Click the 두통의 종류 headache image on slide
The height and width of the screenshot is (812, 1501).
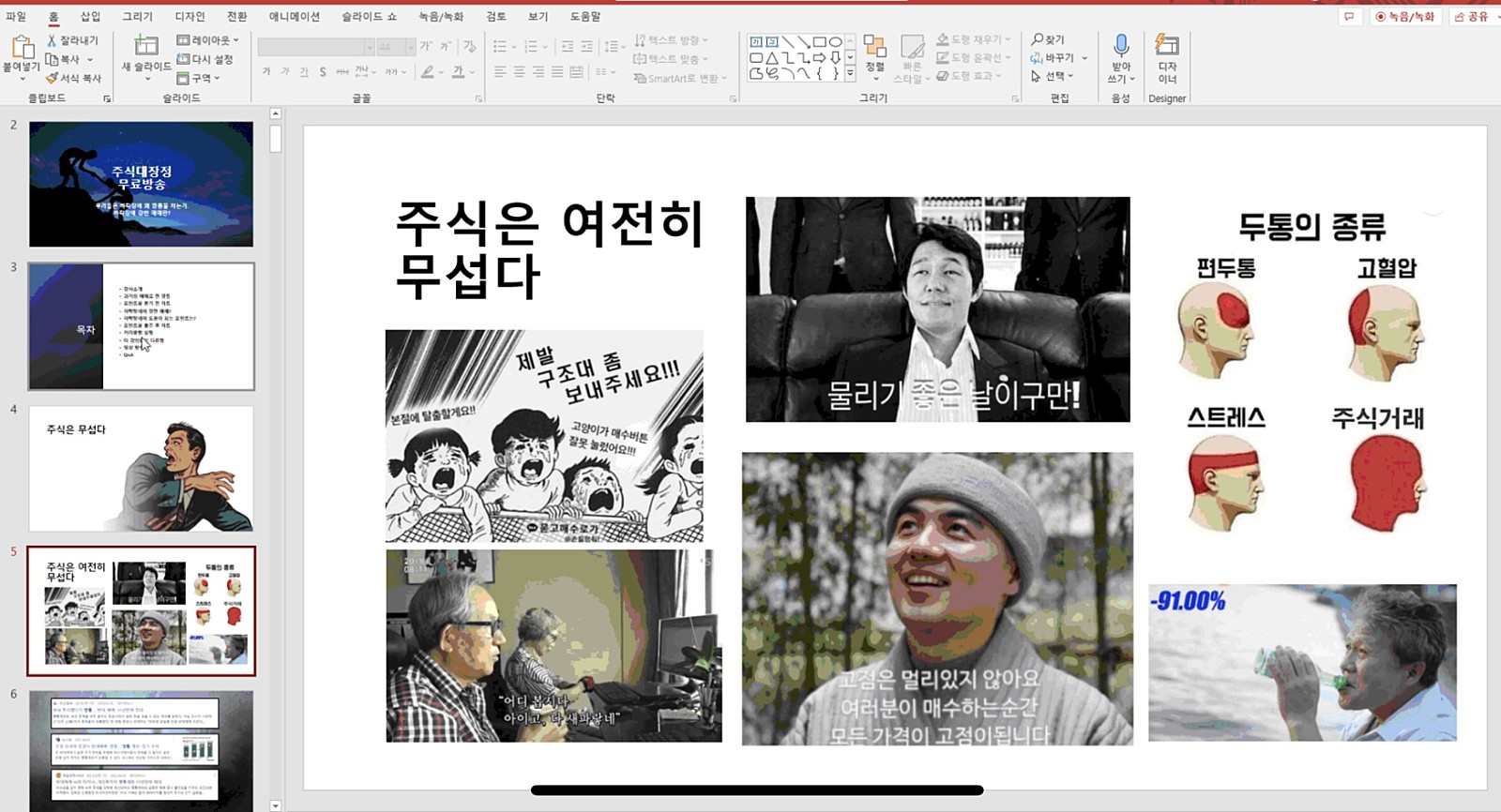[1305, 372]
